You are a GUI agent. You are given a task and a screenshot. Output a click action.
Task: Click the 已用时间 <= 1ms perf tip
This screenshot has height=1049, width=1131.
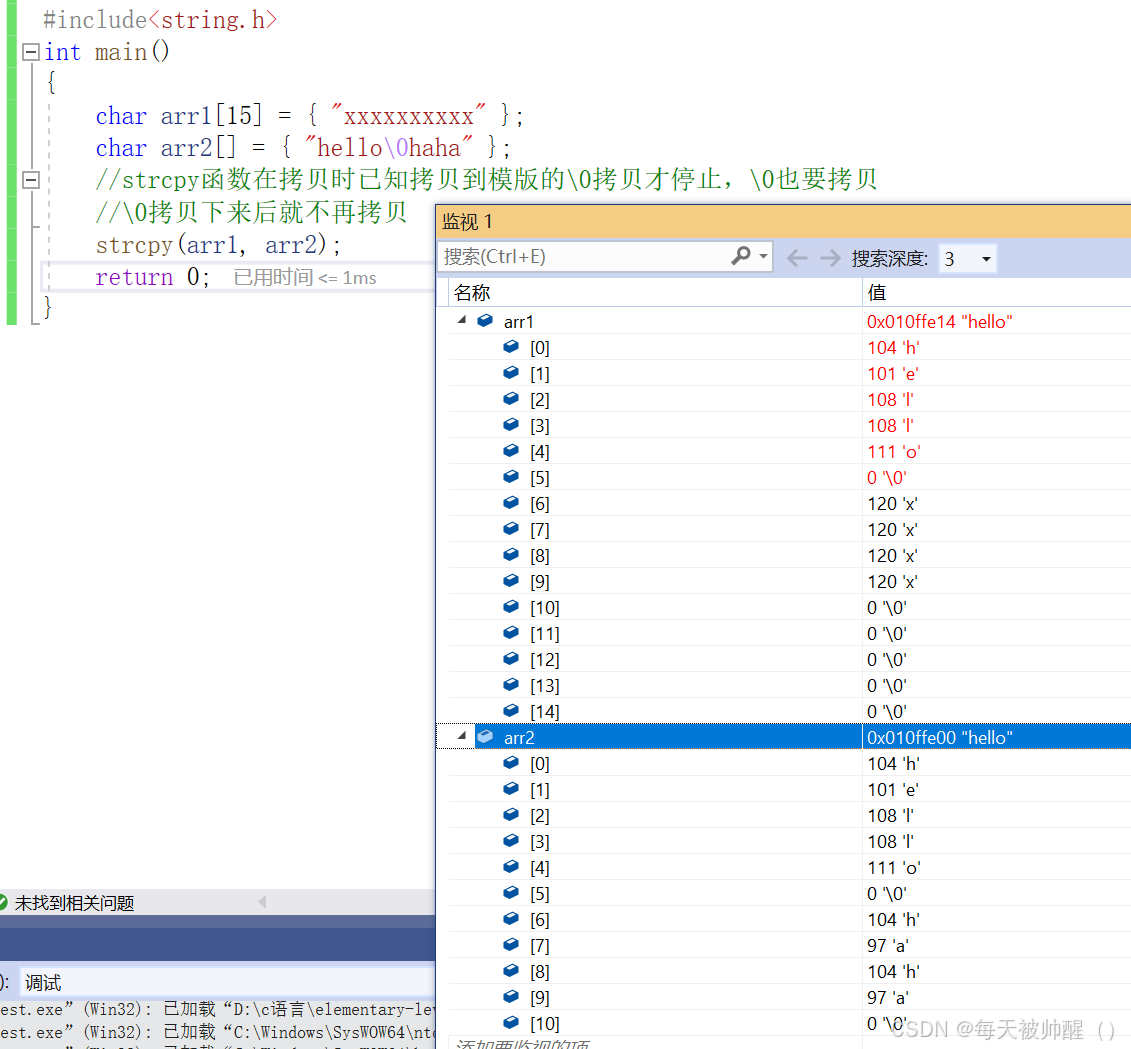[x=305, y=278]
